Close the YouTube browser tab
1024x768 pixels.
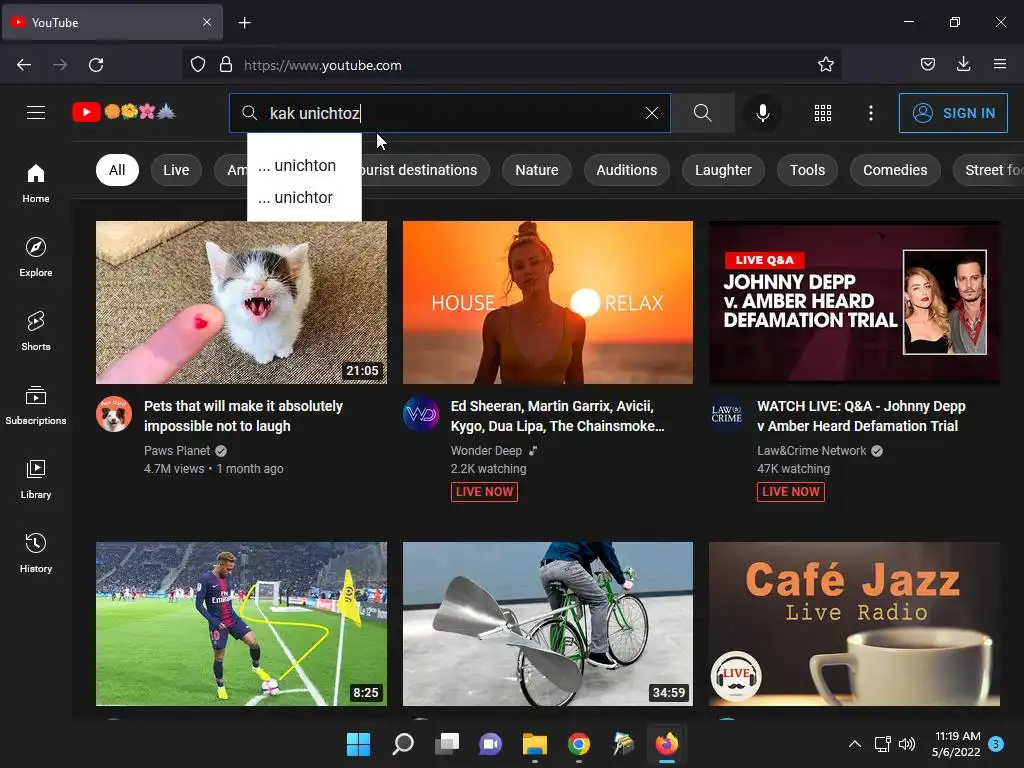pos(207,22)
